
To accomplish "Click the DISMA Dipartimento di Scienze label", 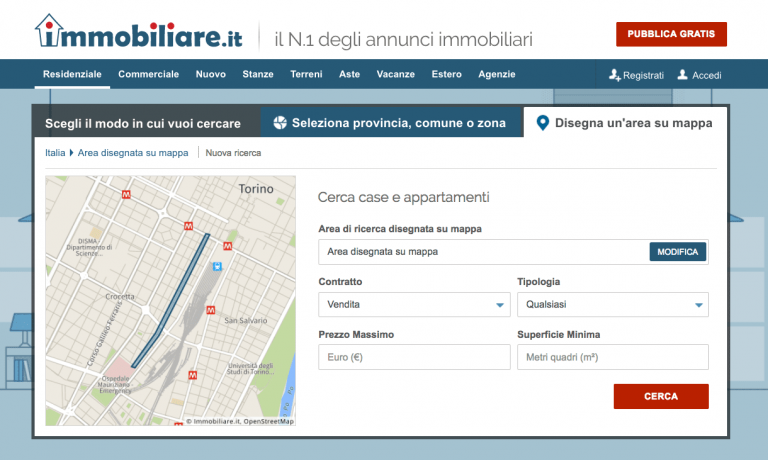I will click(89, 247).
